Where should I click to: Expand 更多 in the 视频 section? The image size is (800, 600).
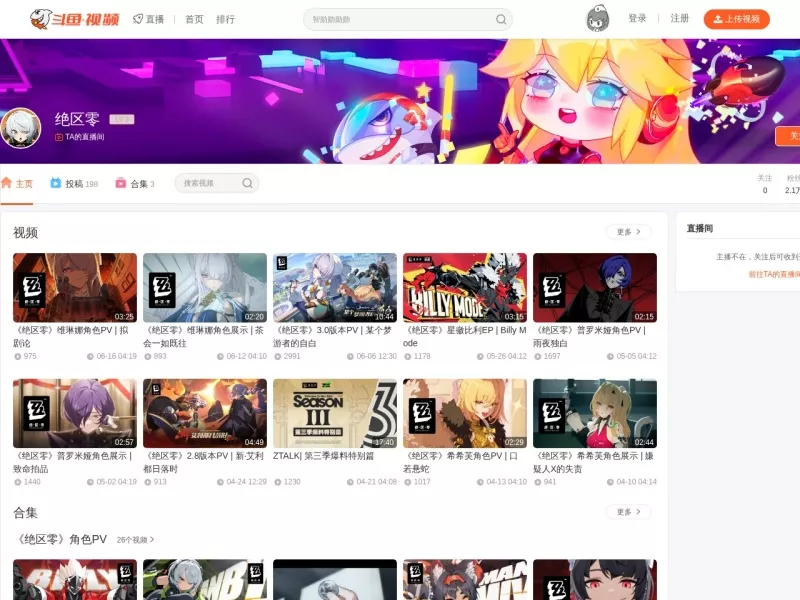pos(629,232)
